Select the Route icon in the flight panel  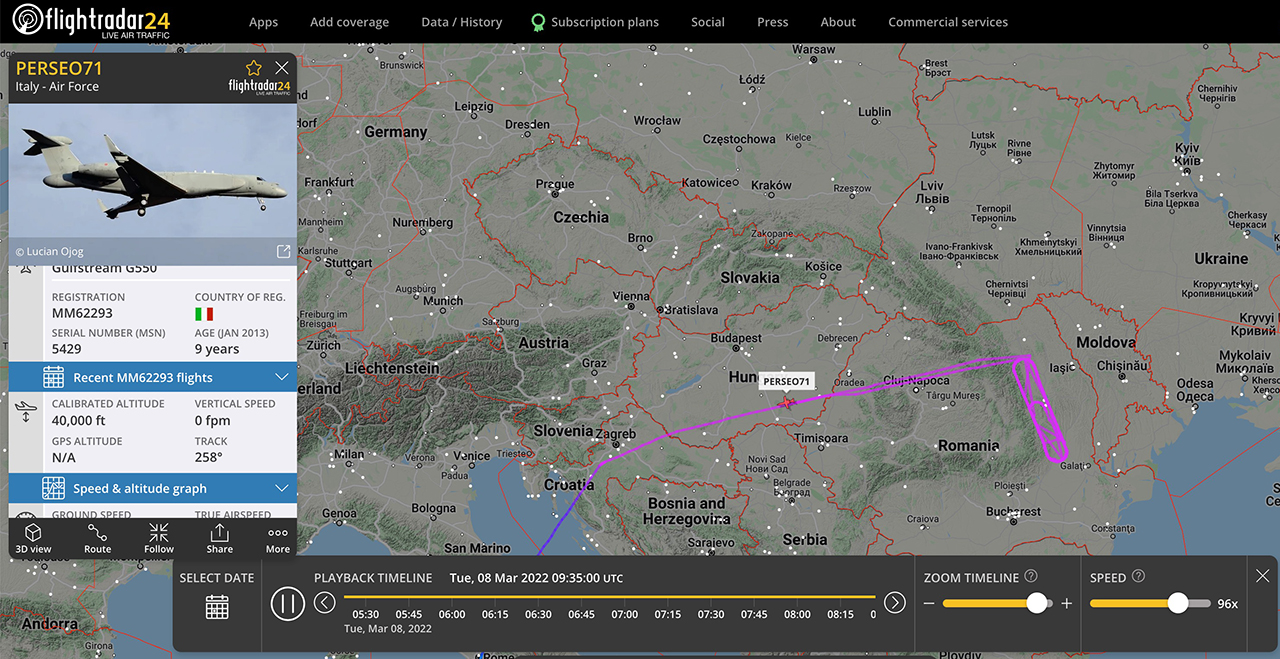pyautogui.click(x=97, y=538)
